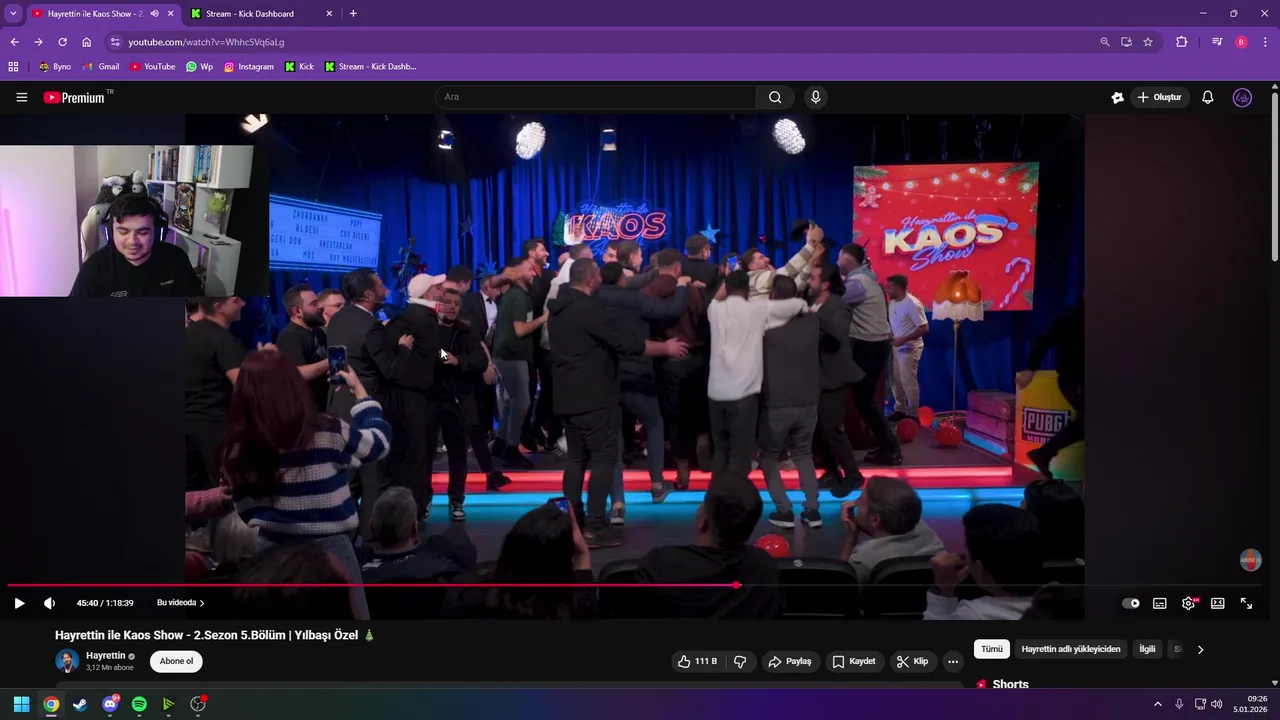Open the three-dot more actions menu

(x=953, y=661)
